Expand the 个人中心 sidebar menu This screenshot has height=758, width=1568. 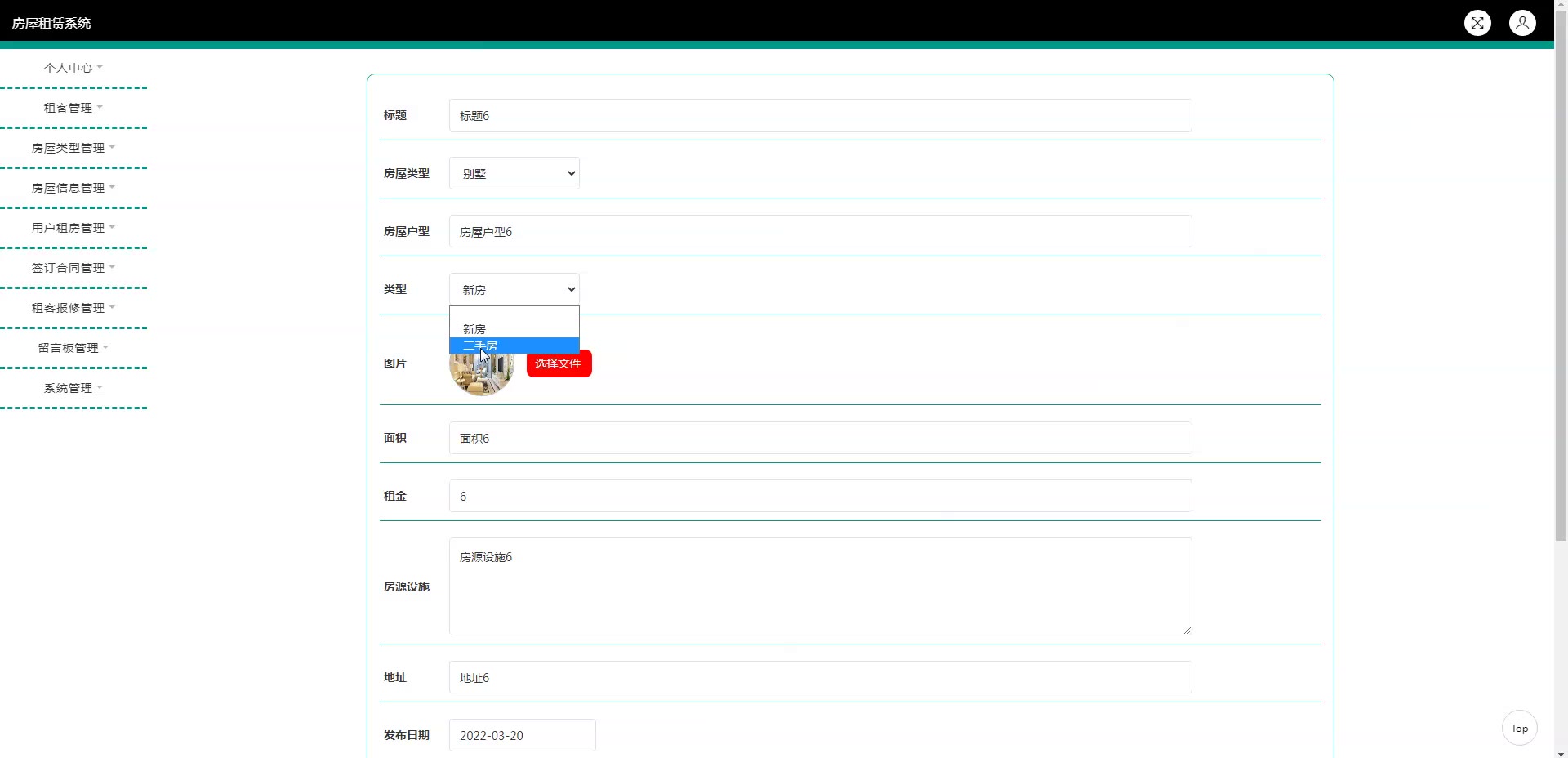(73, 68)
